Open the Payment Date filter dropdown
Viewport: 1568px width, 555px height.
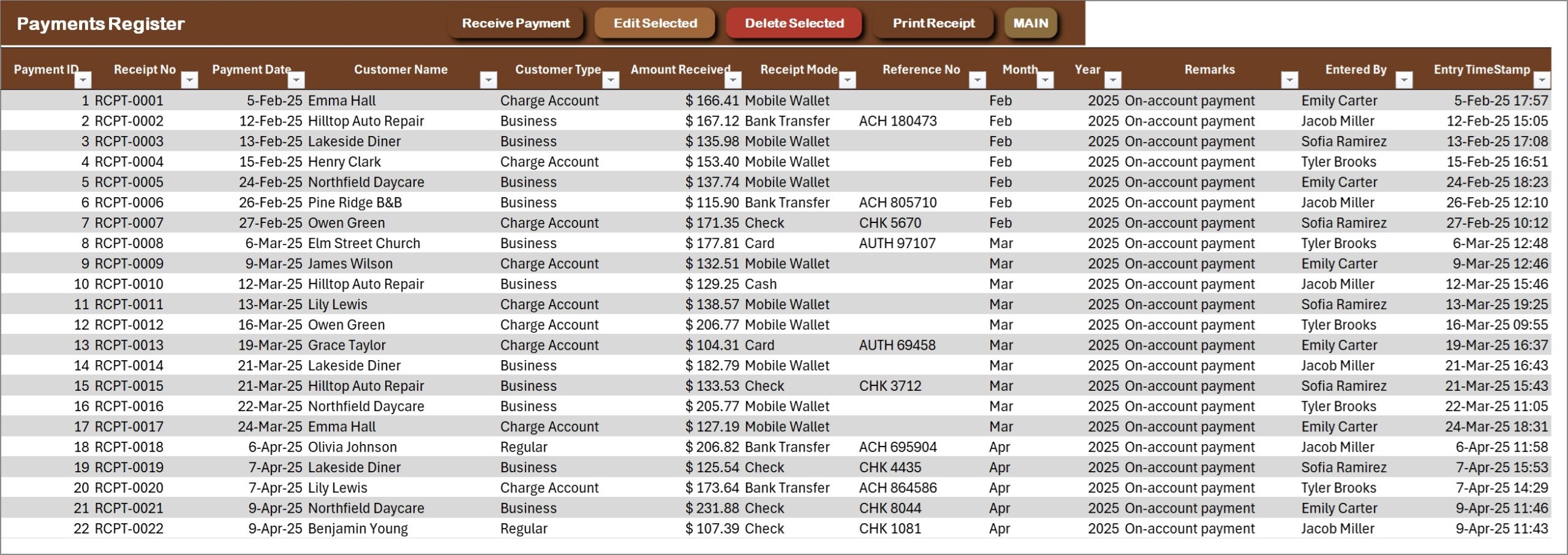tap(296, 80)
